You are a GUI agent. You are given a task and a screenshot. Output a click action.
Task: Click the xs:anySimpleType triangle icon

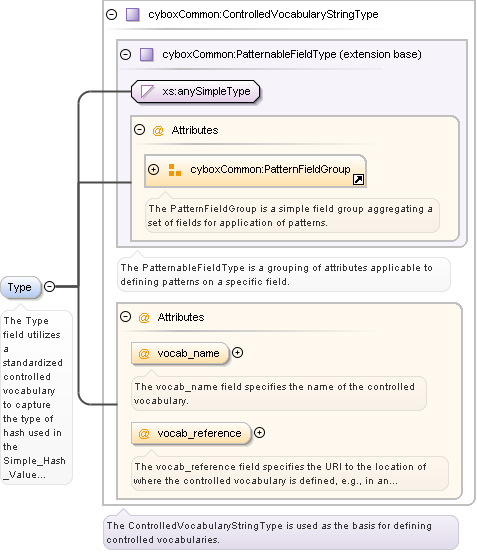click(x=147, y=91)
